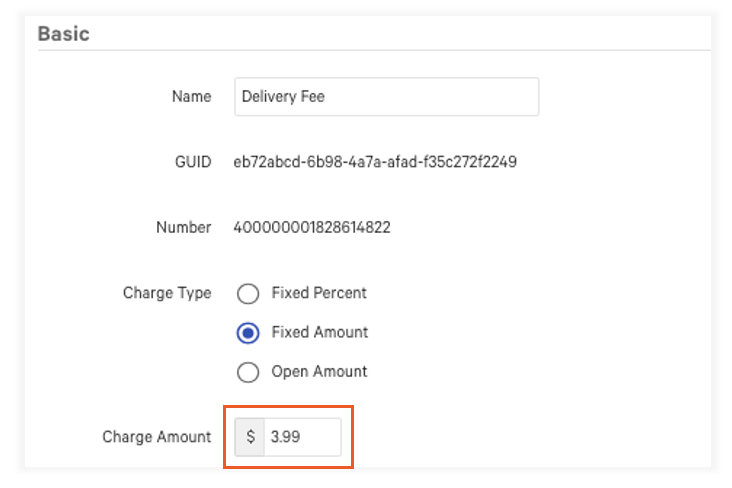The image size is (732, 488).
Task: Select the Fixed Percent radio button
Action: [x=248, y=294]
